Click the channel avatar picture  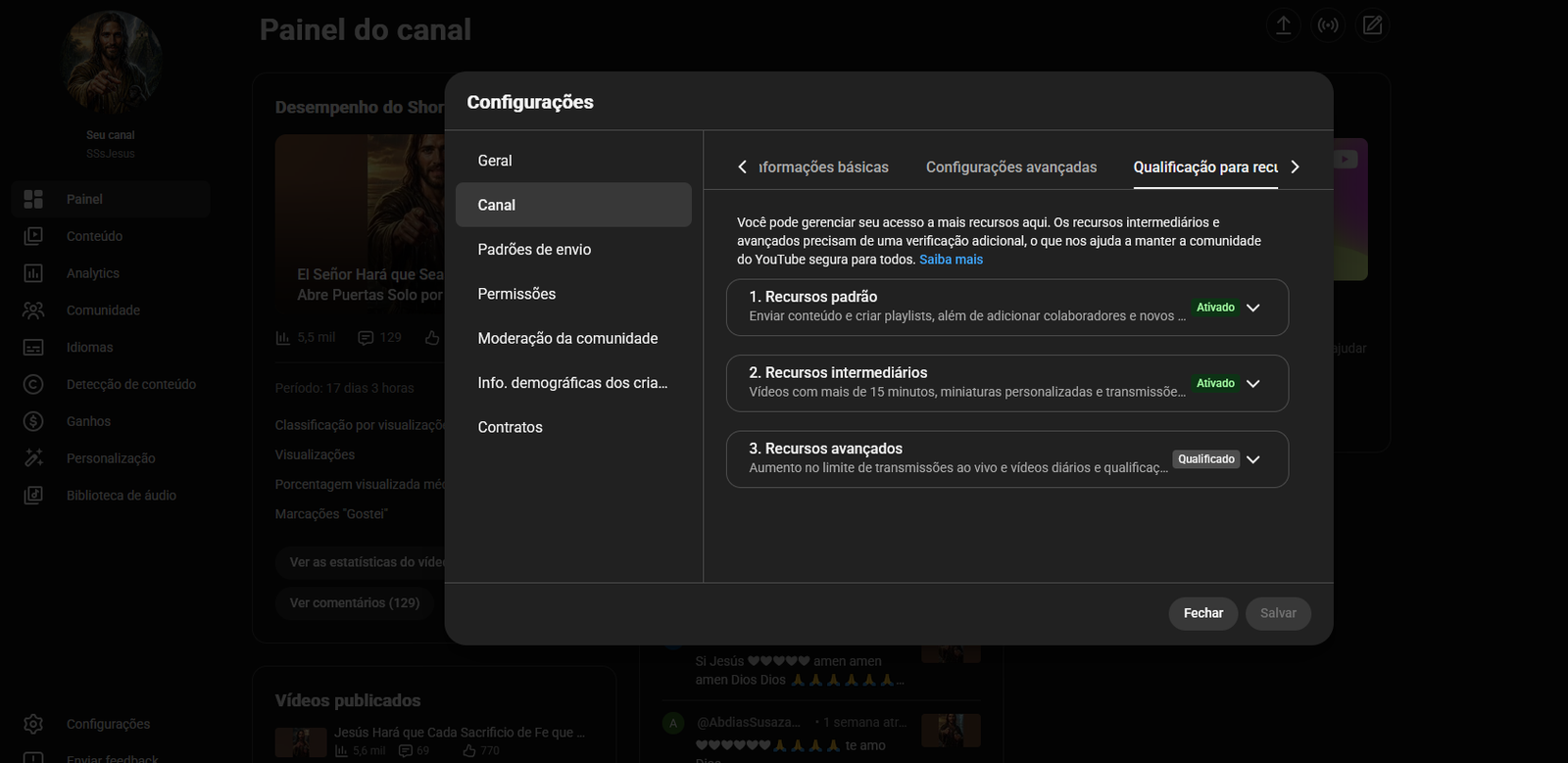pos(111,65)
